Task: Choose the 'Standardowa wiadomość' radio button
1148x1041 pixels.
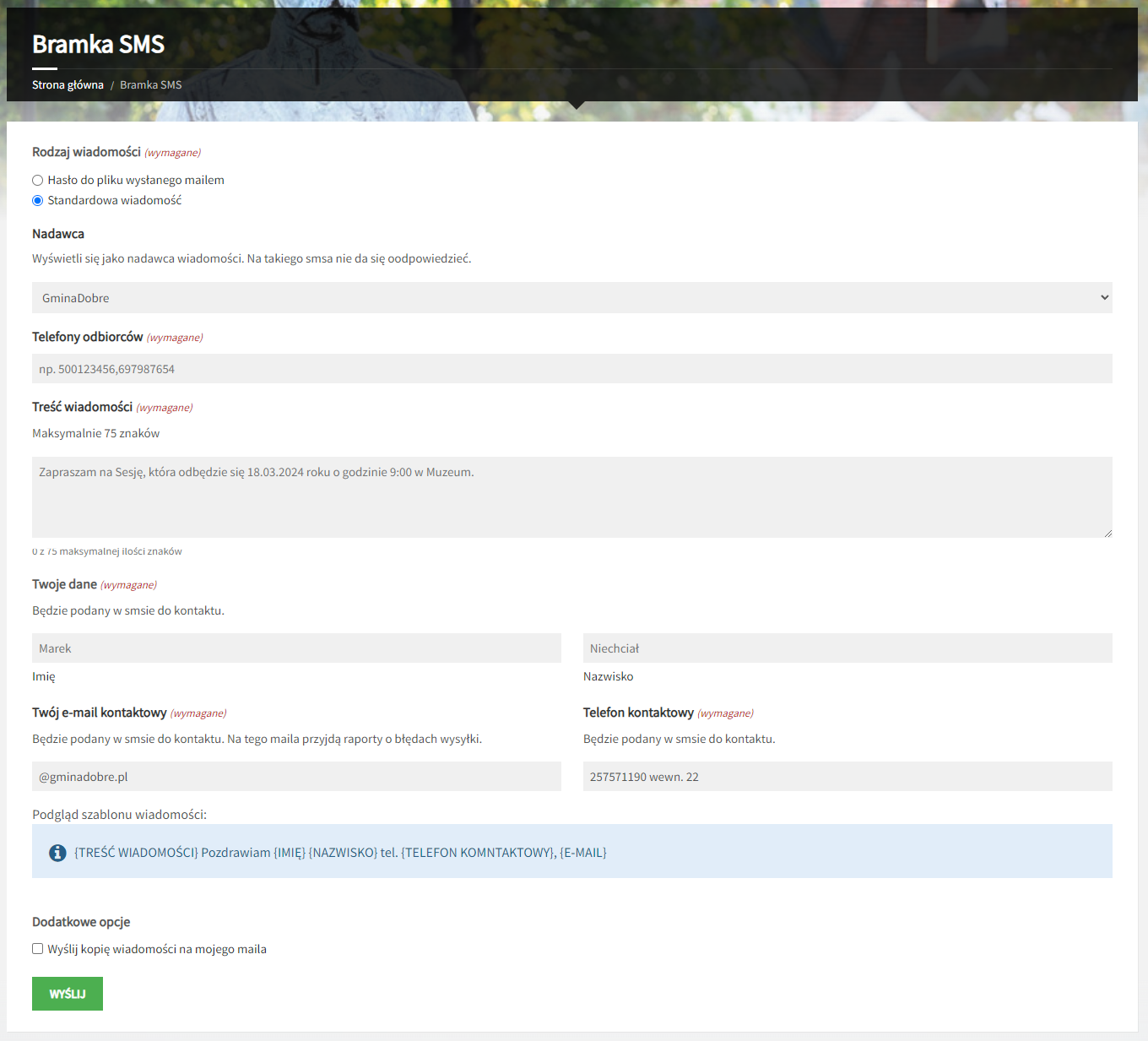Action: click(37, 200)
